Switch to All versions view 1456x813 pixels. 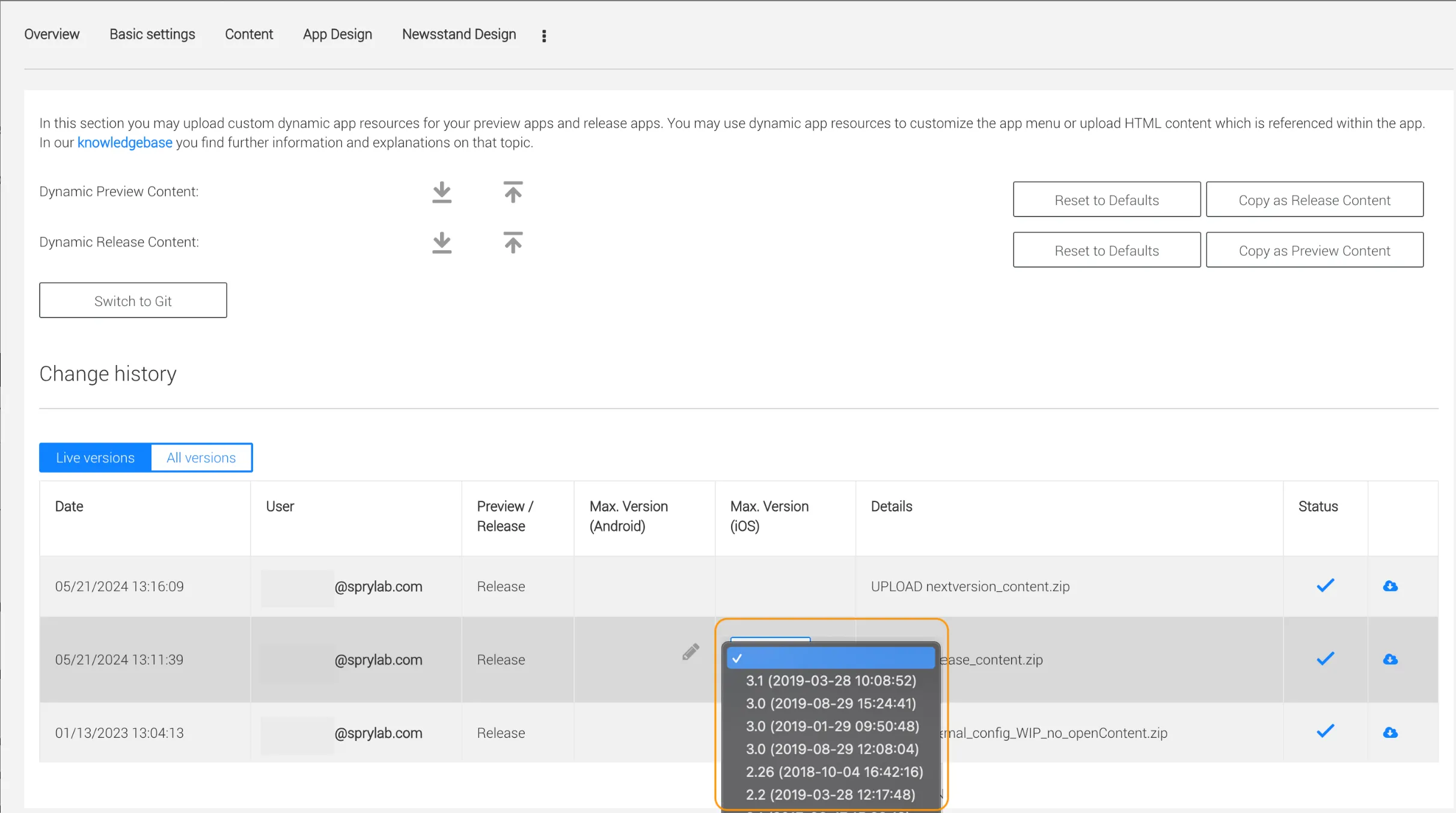coord(201,458)
